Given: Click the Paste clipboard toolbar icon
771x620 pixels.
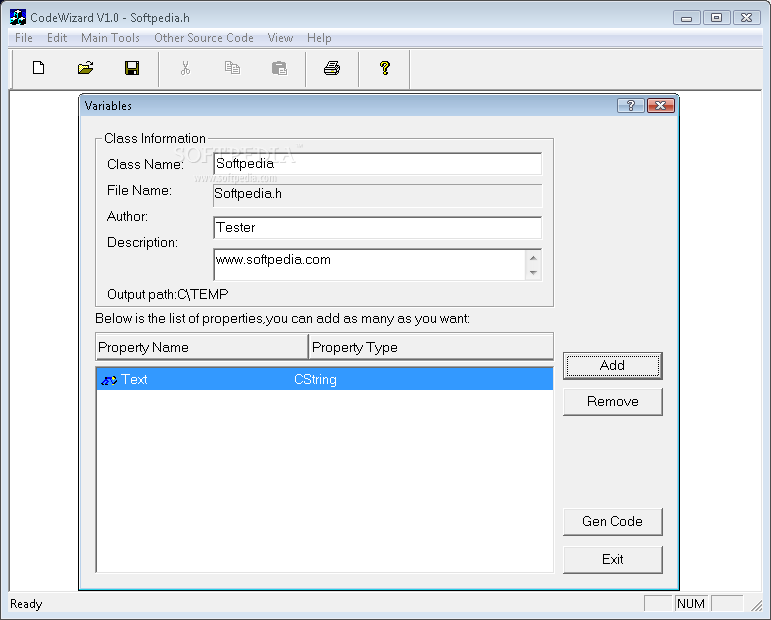Looking at the screenshot, I should click(279, 68).
